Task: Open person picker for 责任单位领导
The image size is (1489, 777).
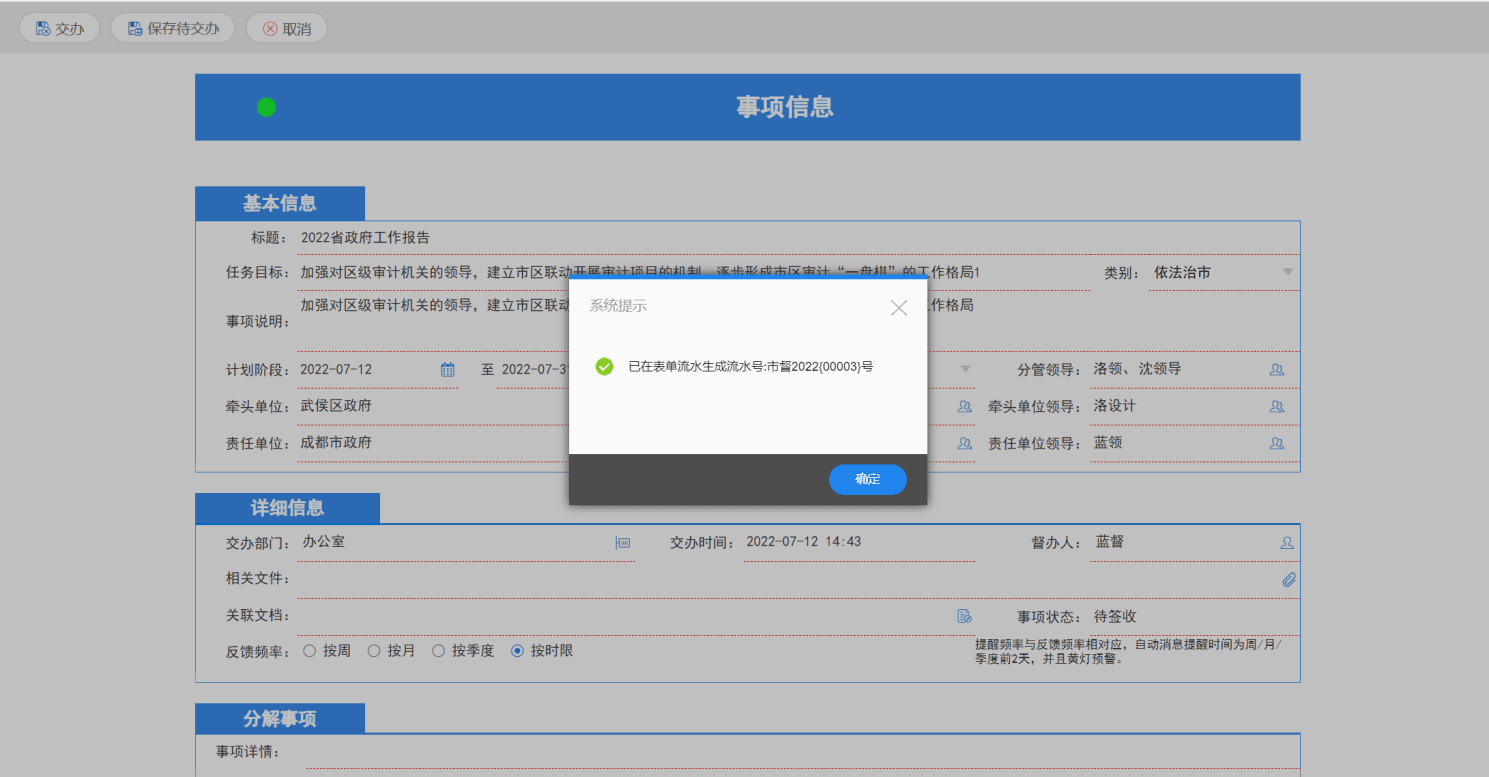Action: coord(1277,443)
